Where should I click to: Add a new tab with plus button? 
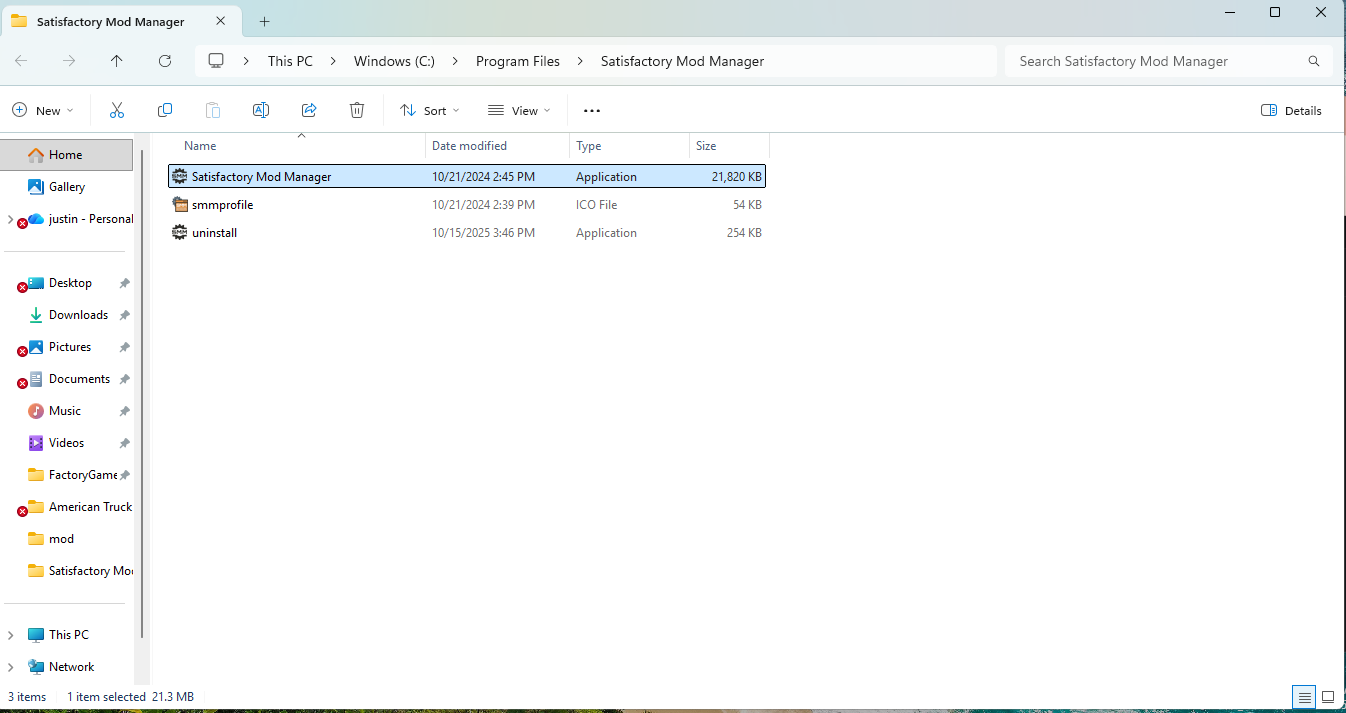[x=264, y=21]
